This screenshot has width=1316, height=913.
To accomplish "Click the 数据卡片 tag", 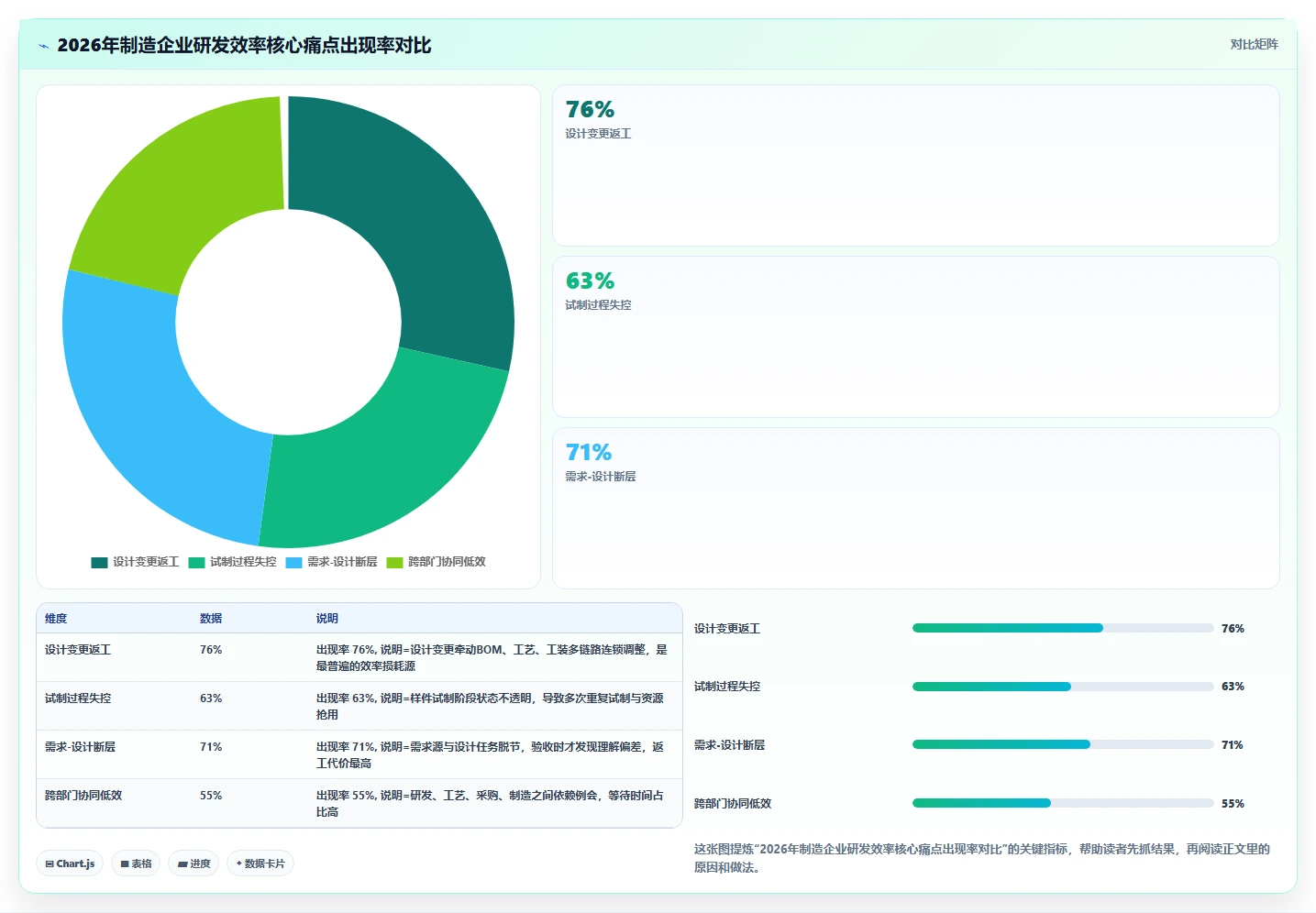I will click(260, 863).
